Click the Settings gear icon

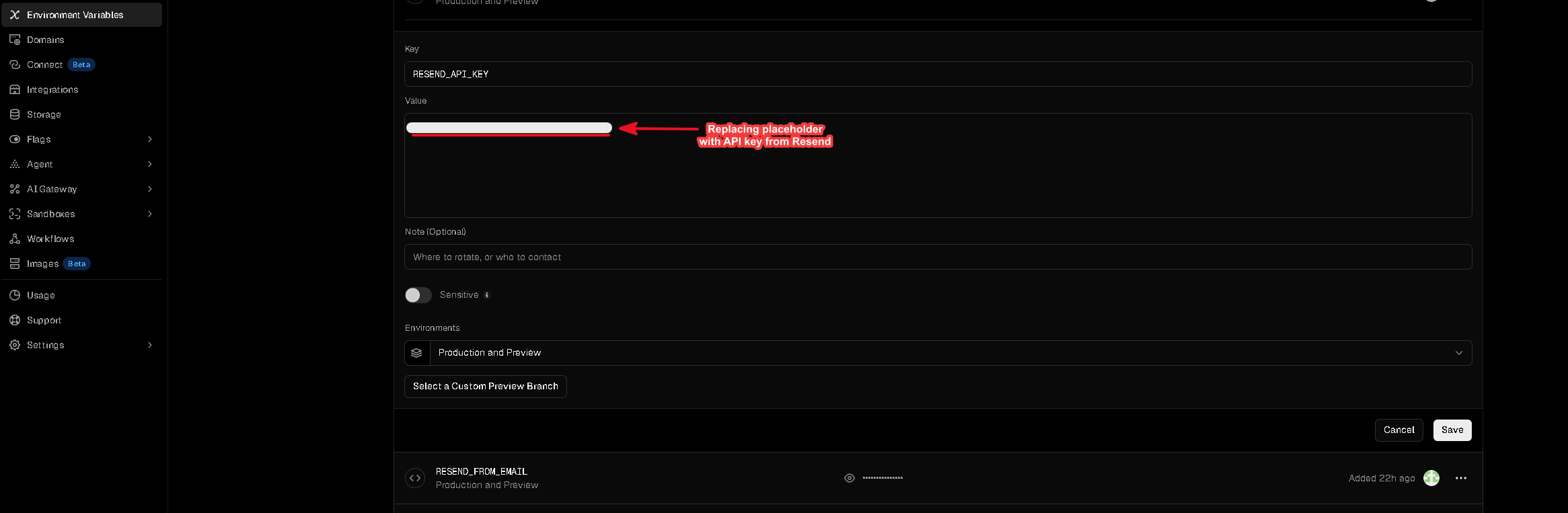pyautogui.click(x=15, y=345)
